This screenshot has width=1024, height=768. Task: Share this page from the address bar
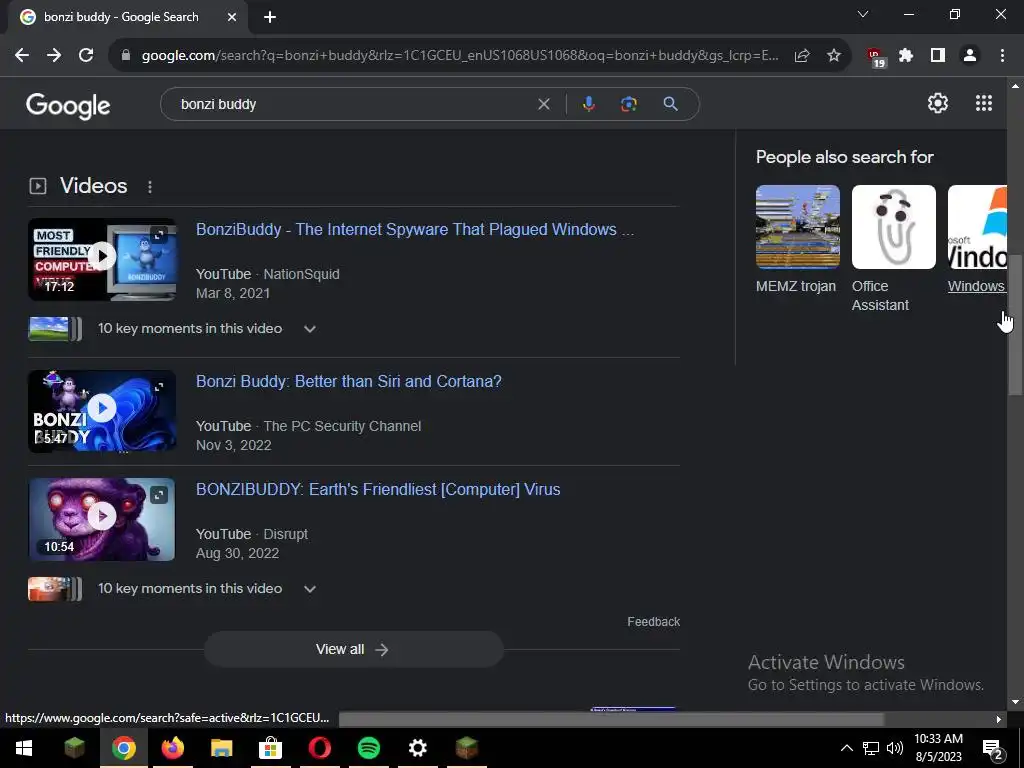pyautogui.click(x=802, y=56)
